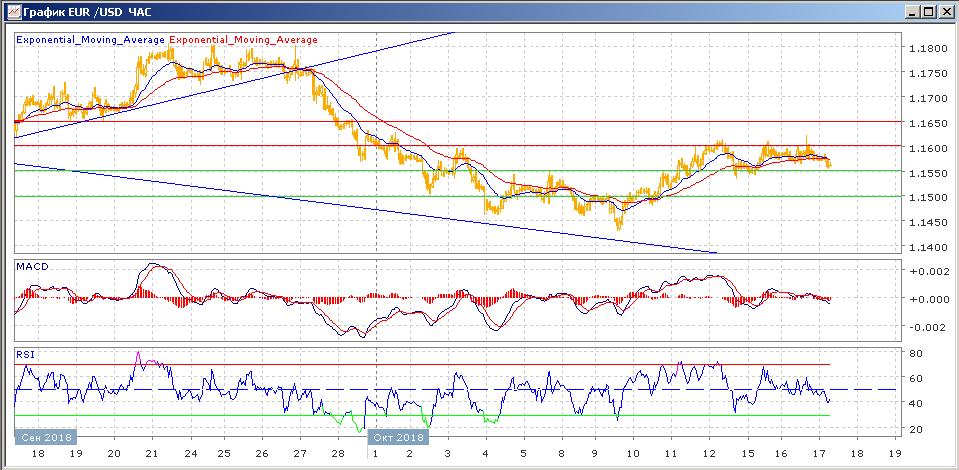
Task: Click MACD scale value -0.002
Action: (929, 327)
